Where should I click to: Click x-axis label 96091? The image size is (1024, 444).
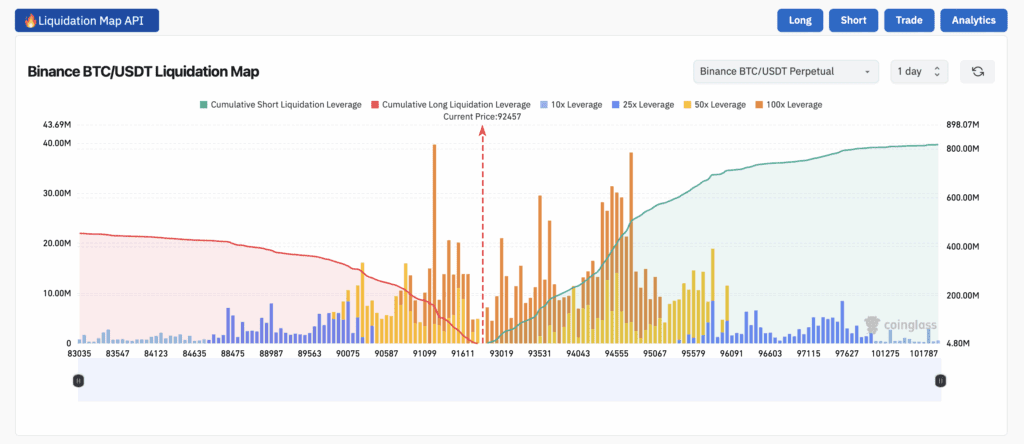coord(731,353)
